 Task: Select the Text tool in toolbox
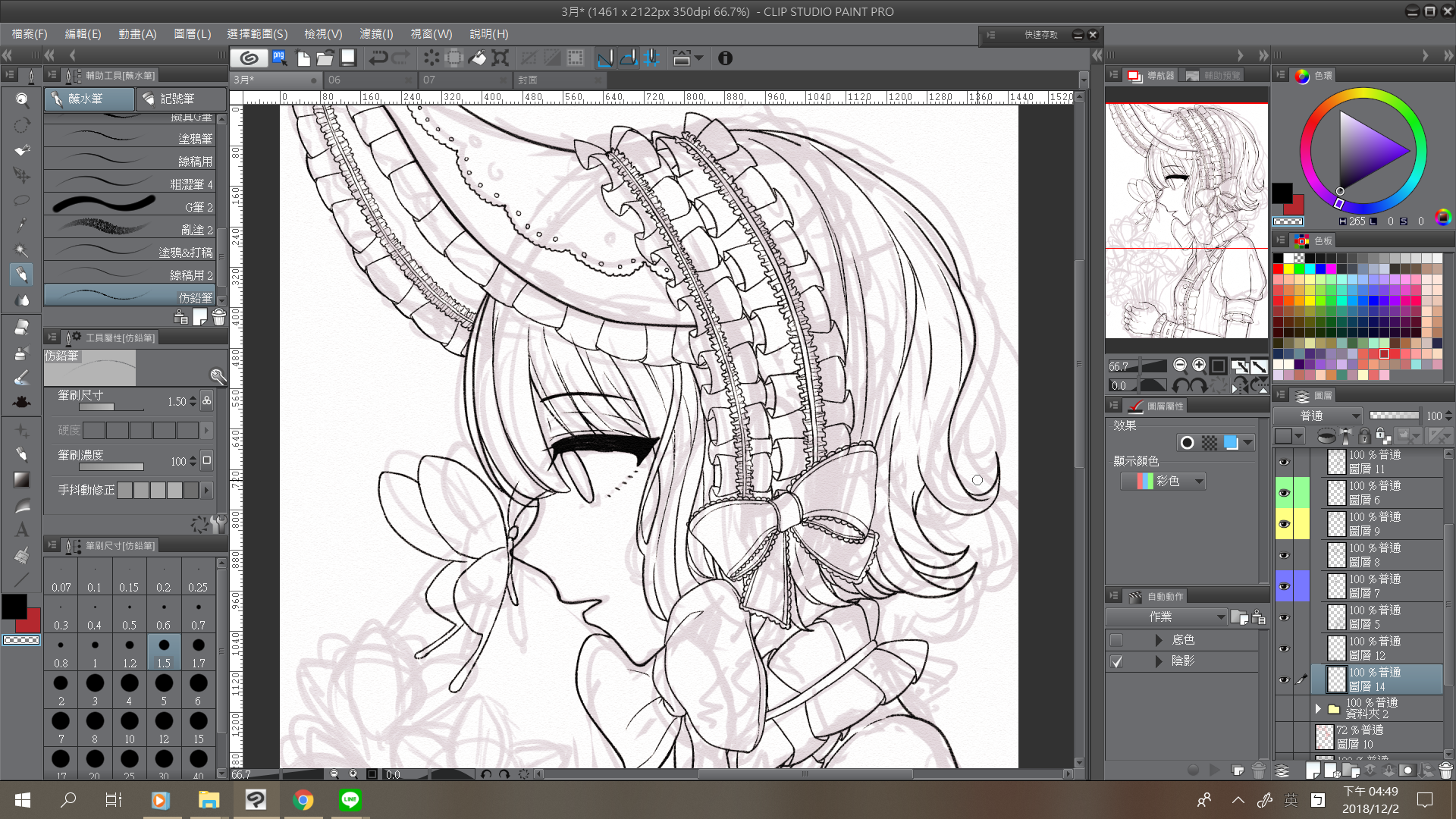(22, 529)
